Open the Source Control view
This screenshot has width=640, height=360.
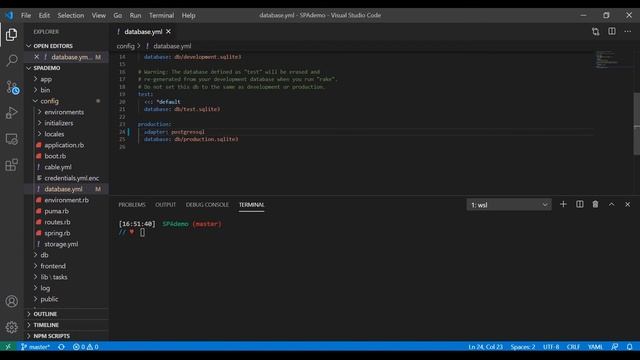point(11,87)
